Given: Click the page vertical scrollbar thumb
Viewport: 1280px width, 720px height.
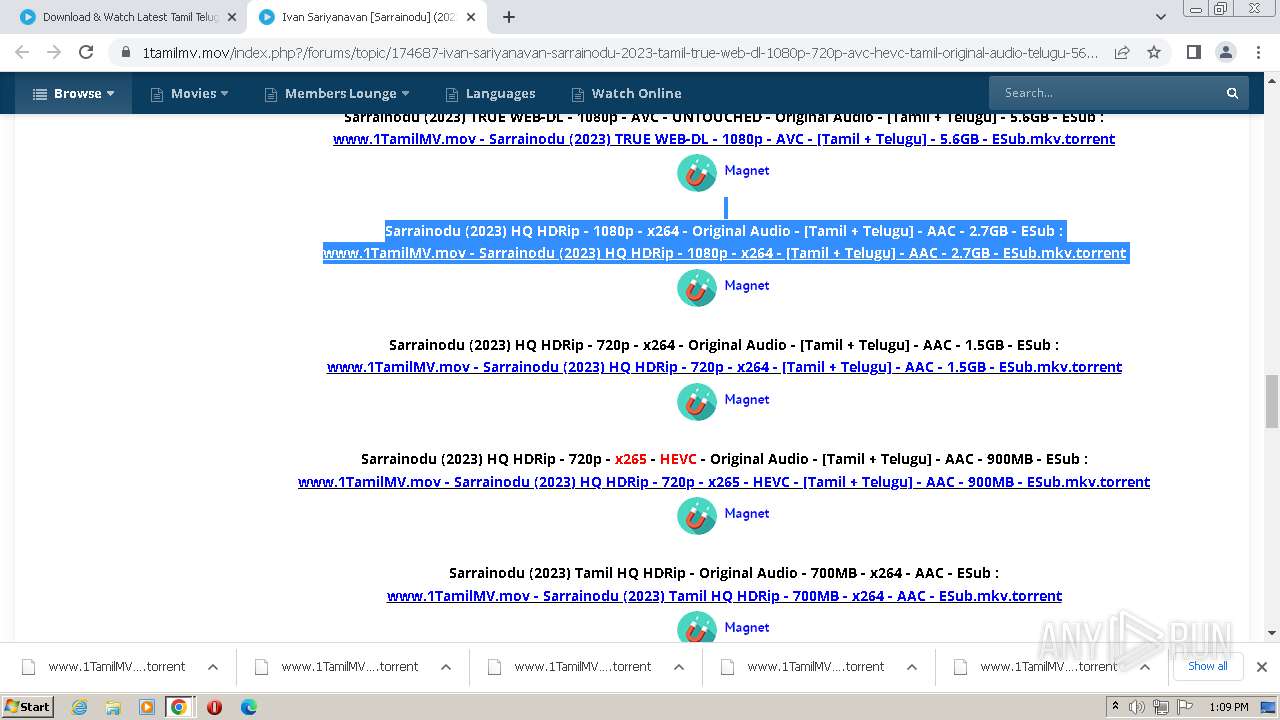Looking at the screenshot, I should pos(1272,401).
